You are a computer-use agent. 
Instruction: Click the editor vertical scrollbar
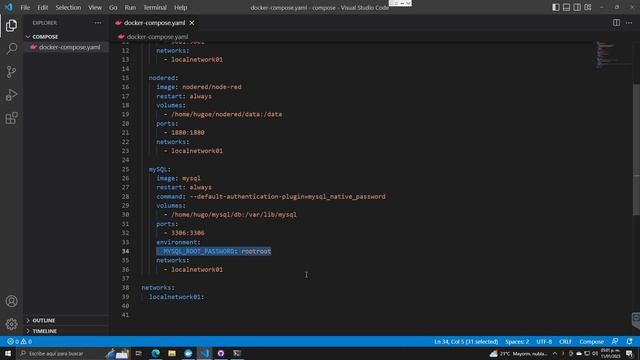[x=636, y=149]
